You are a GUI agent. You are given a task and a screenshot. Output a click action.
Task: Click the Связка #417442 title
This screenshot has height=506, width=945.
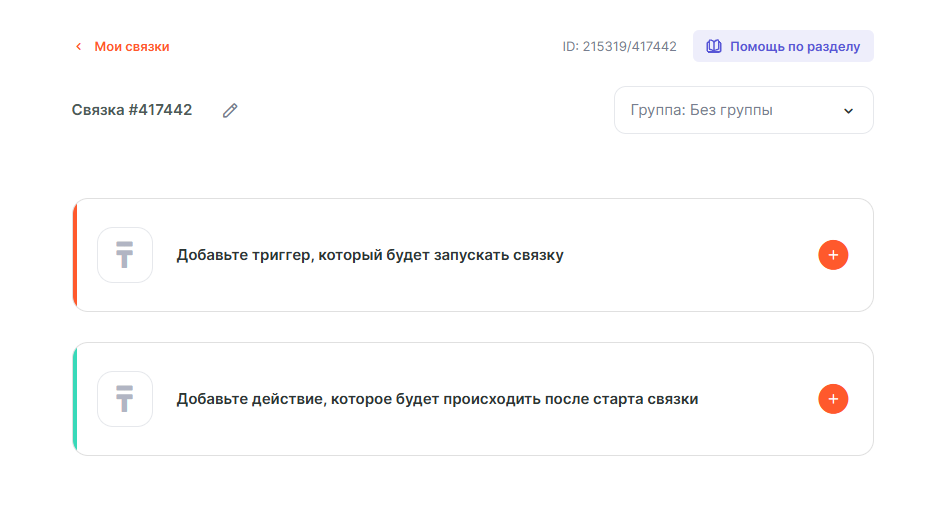click(132, 110)
